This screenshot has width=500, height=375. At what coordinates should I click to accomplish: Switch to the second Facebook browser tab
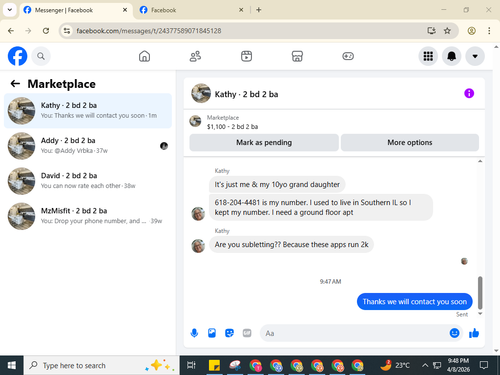[192, 10]
